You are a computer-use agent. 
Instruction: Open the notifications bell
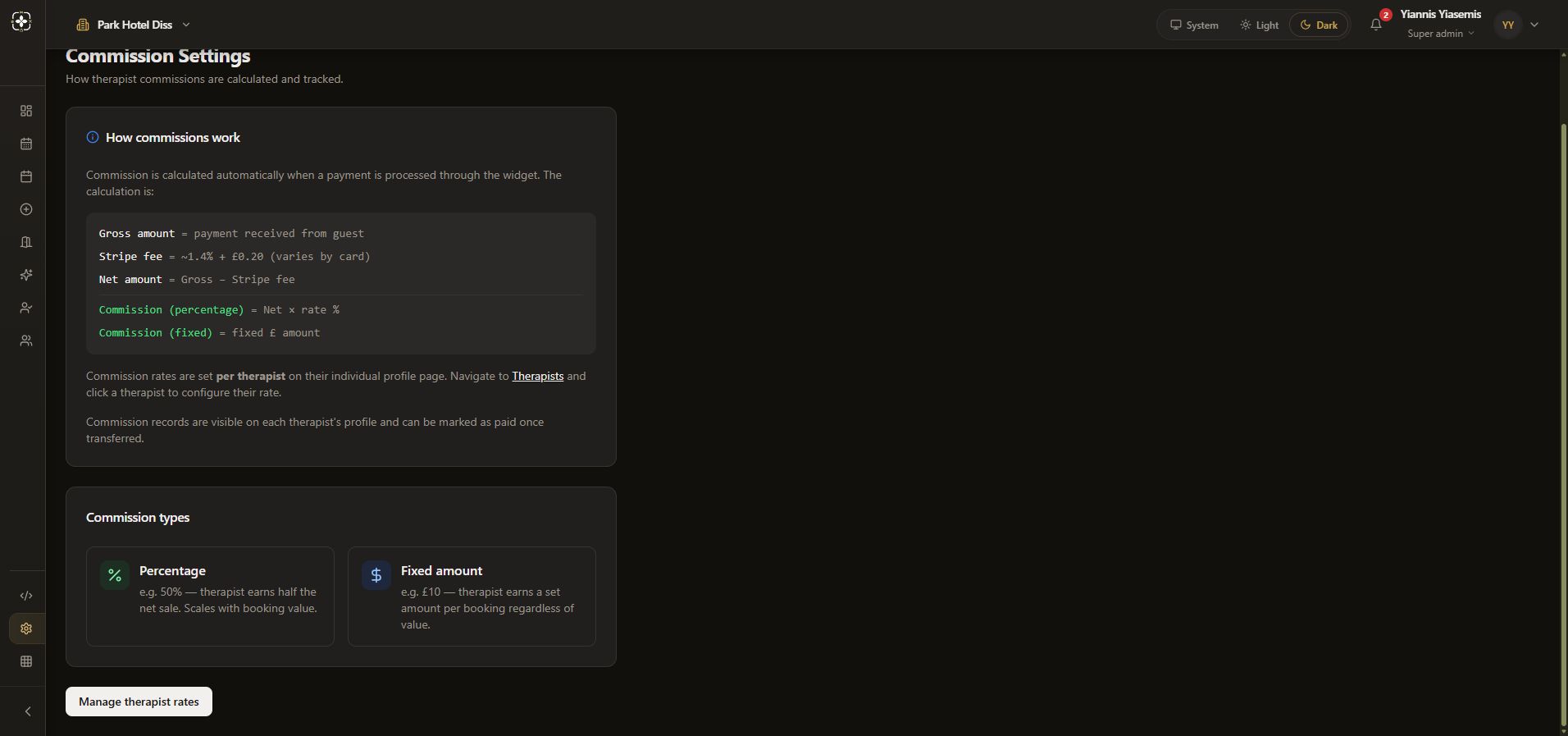[x=1376, y=25]
